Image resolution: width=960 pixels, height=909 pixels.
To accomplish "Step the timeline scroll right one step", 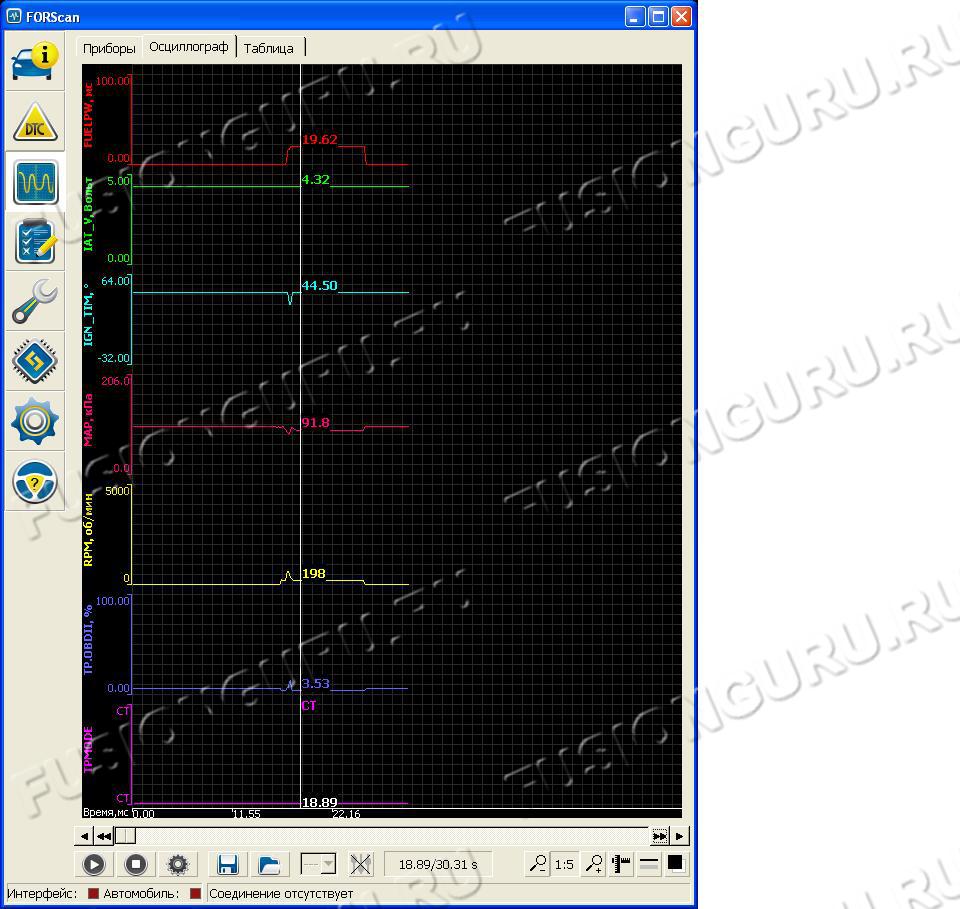I will (679, 836).
